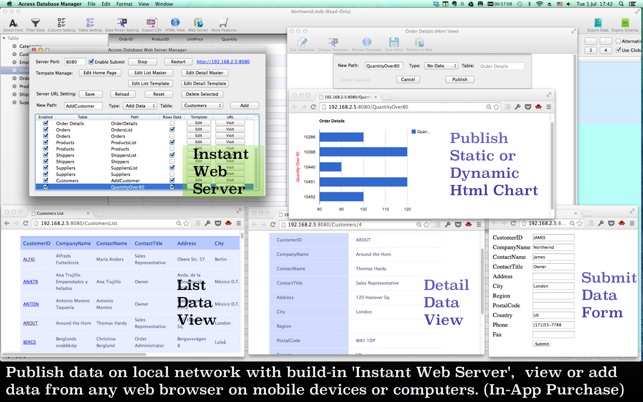Open the No Data type dropdown
The width and height of the screenshot is (643, 402).
439,65
